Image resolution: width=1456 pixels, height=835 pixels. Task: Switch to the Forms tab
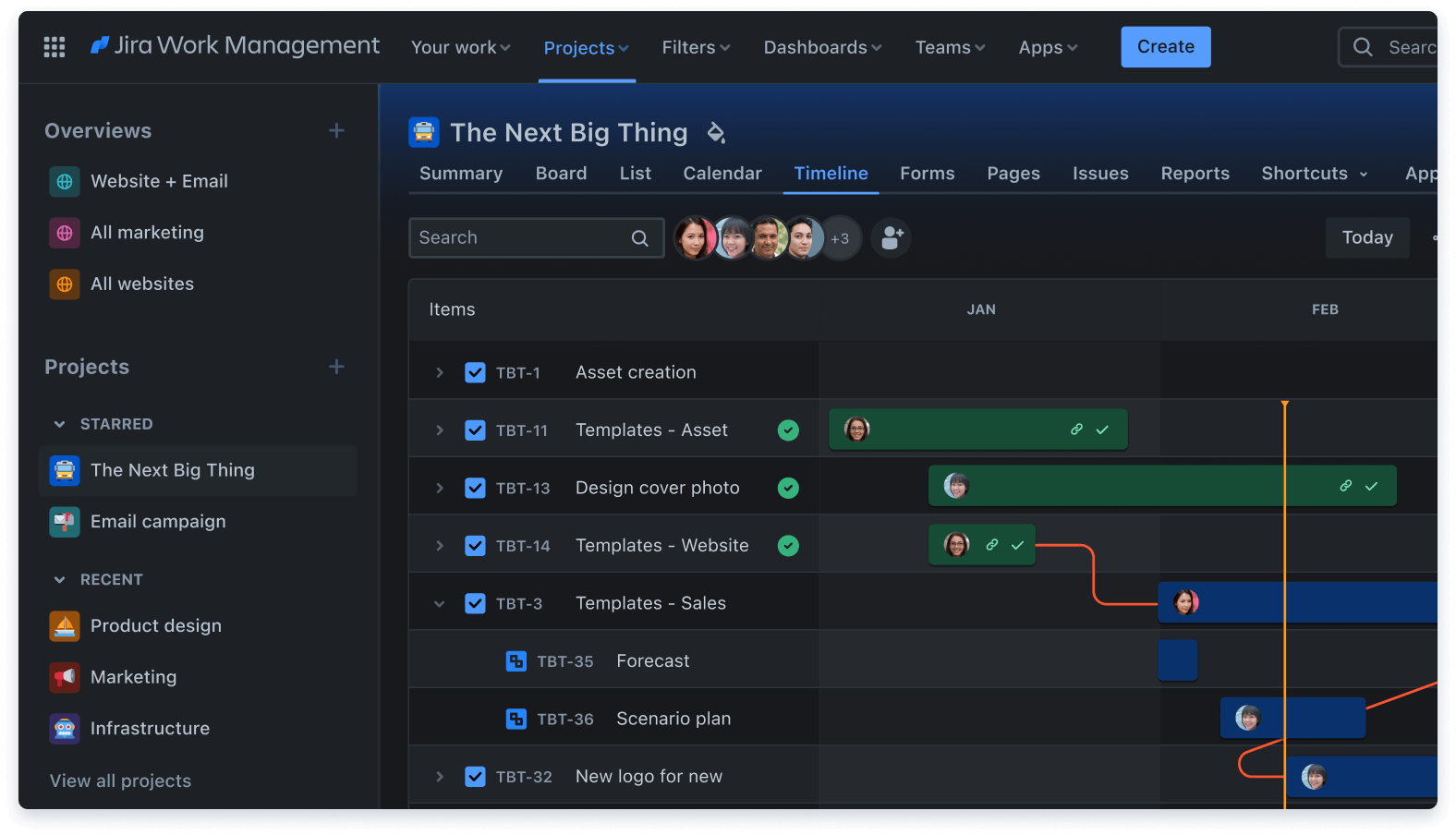(928, 174)
